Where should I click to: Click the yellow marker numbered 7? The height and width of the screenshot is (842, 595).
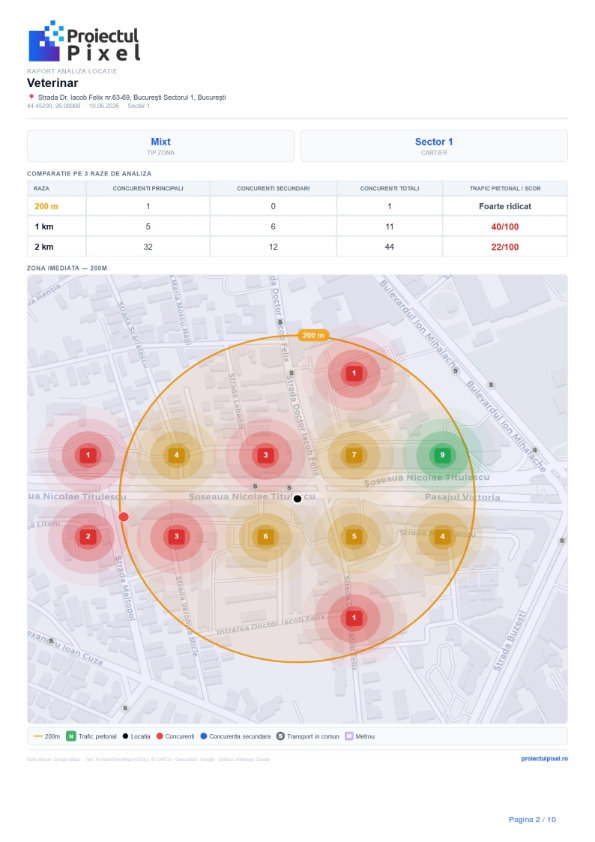354,455
